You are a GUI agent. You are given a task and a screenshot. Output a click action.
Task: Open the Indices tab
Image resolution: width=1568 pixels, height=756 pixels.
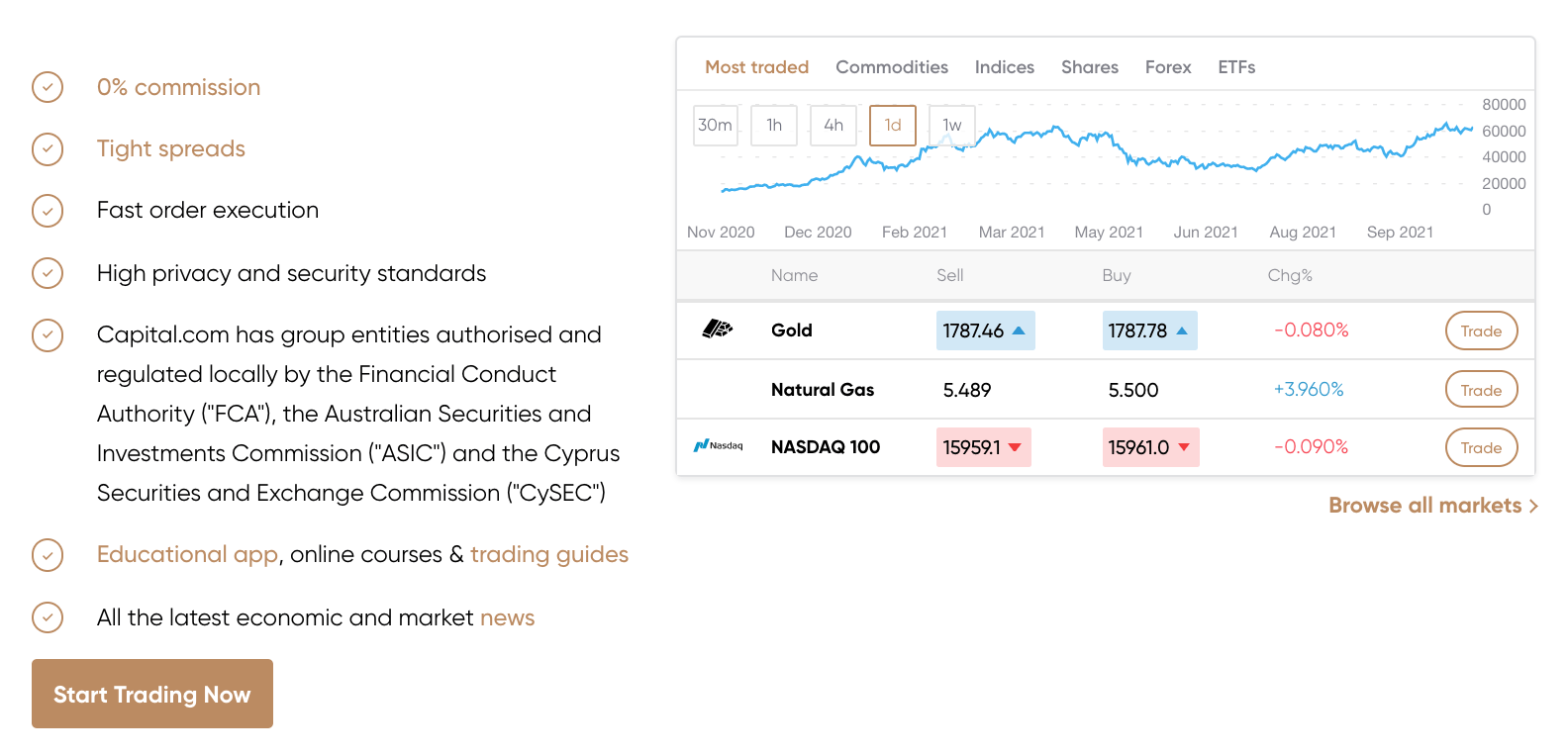pos(1005,67)
